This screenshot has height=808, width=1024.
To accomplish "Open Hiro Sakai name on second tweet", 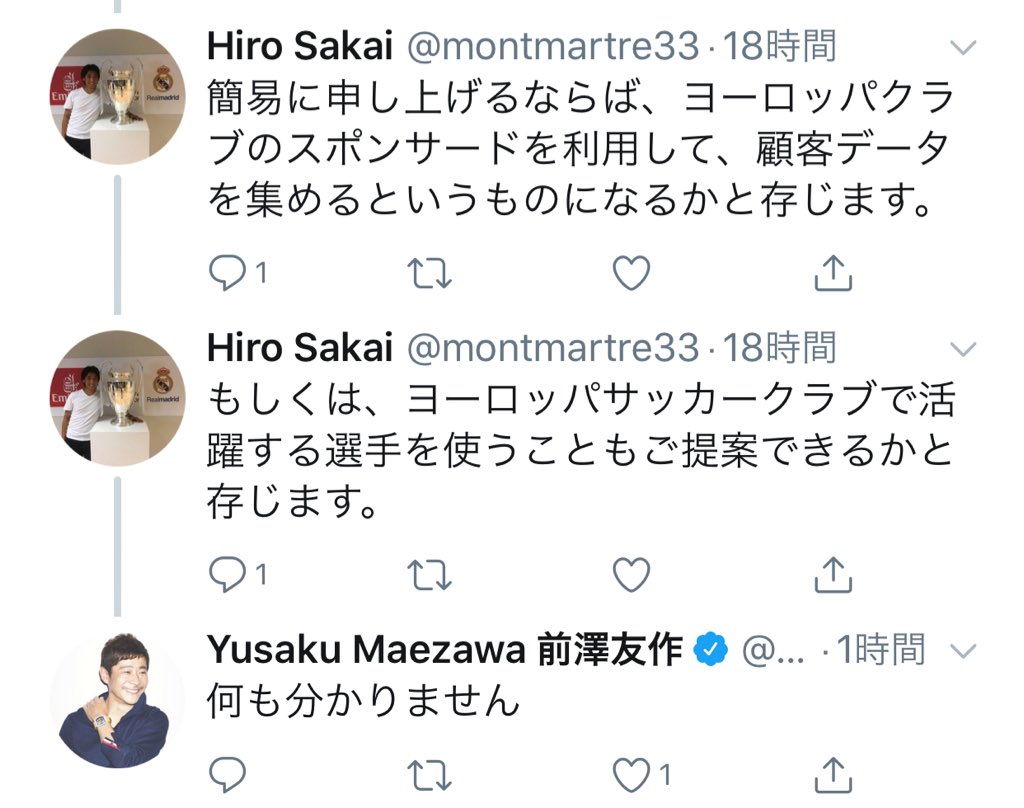I will 299,348.
